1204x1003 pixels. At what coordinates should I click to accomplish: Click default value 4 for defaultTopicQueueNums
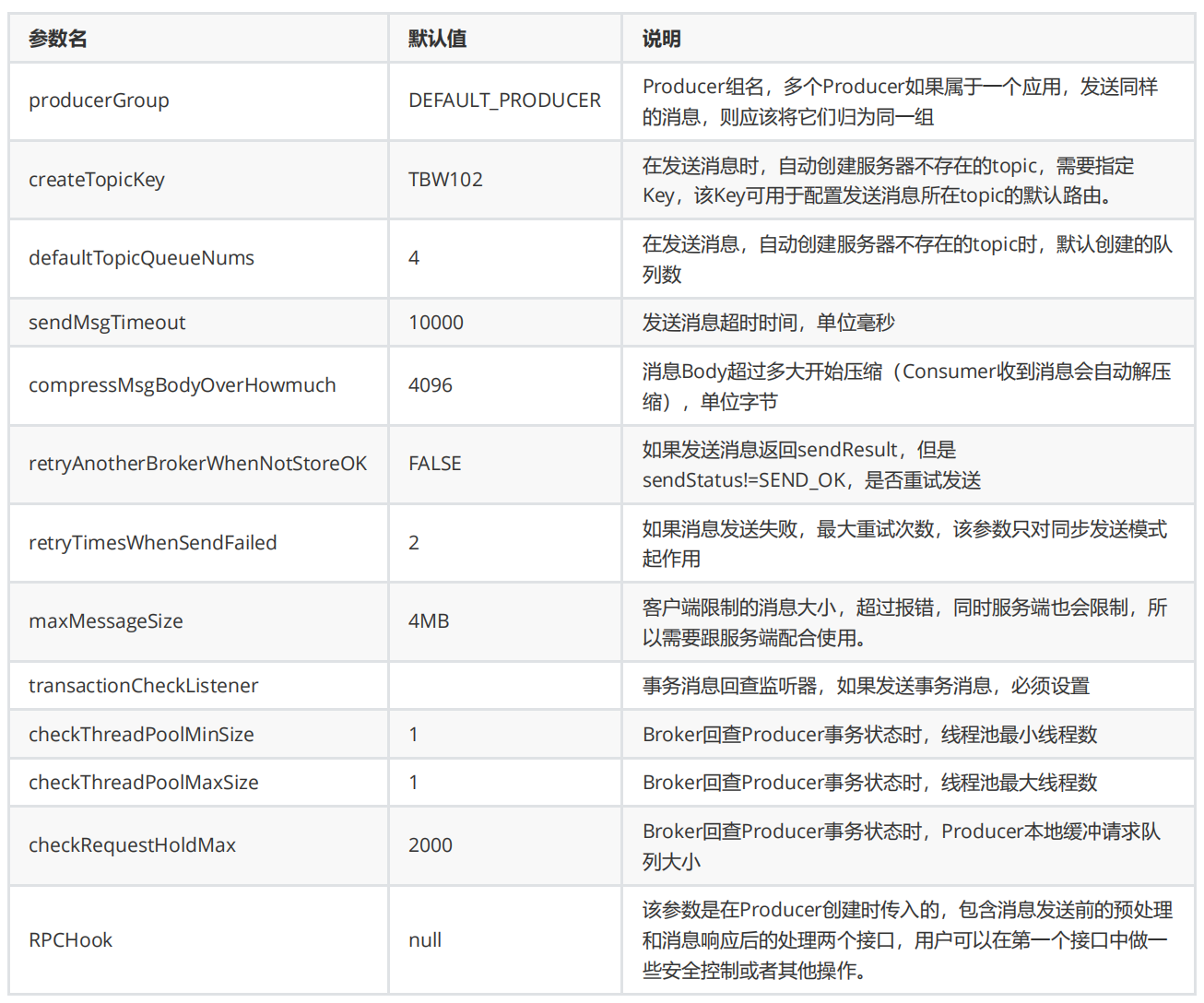[414, 258]
